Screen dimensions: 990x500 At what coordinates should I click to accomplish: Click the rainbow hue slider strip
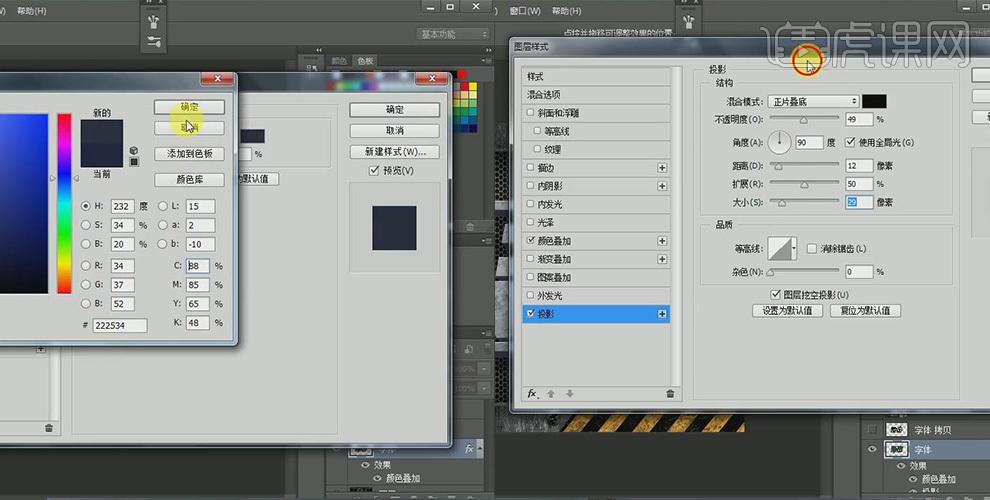[x=64, y=203]
